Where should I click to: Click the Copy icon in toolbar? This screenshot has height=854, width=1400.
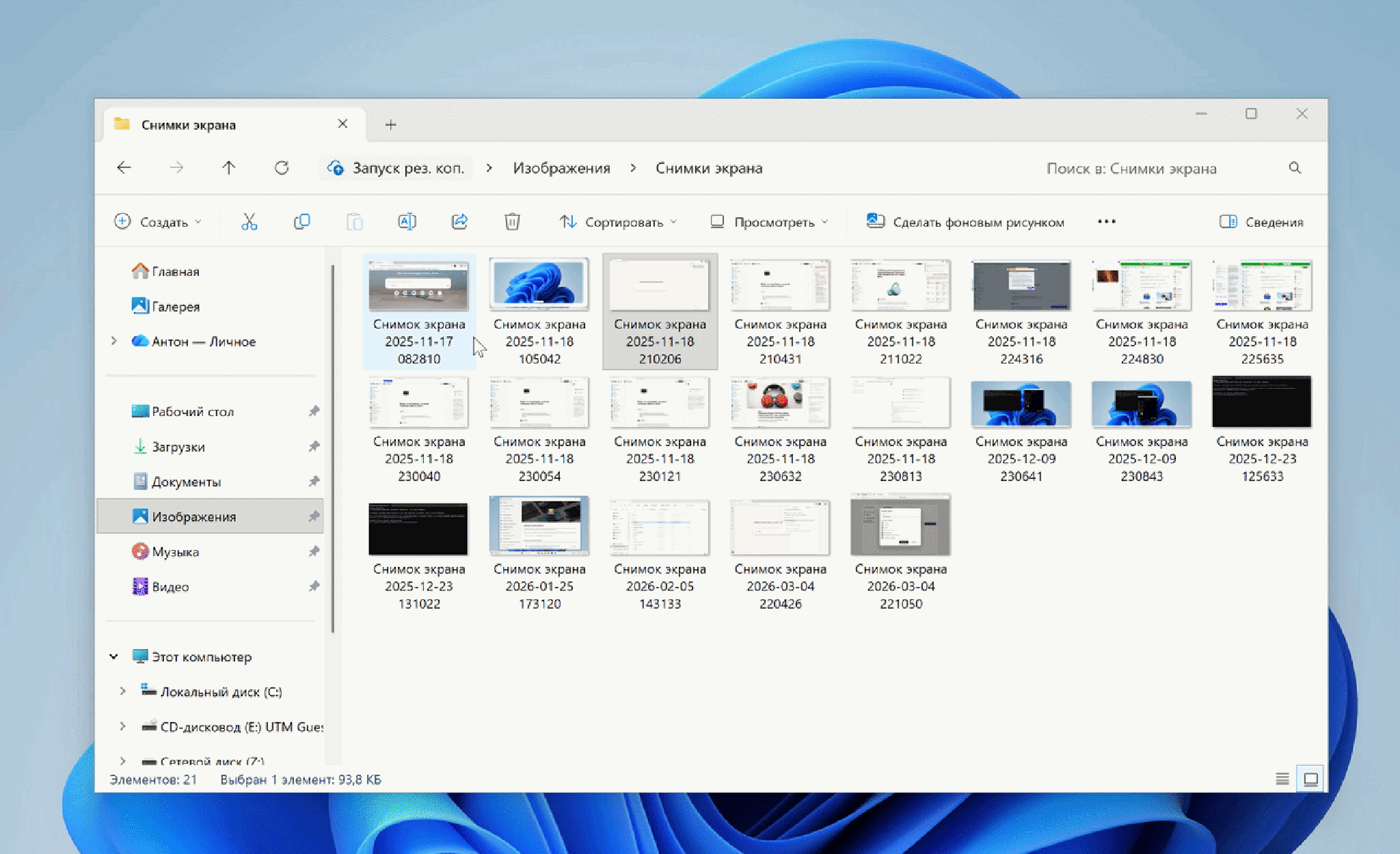click(x=301, y=221)
